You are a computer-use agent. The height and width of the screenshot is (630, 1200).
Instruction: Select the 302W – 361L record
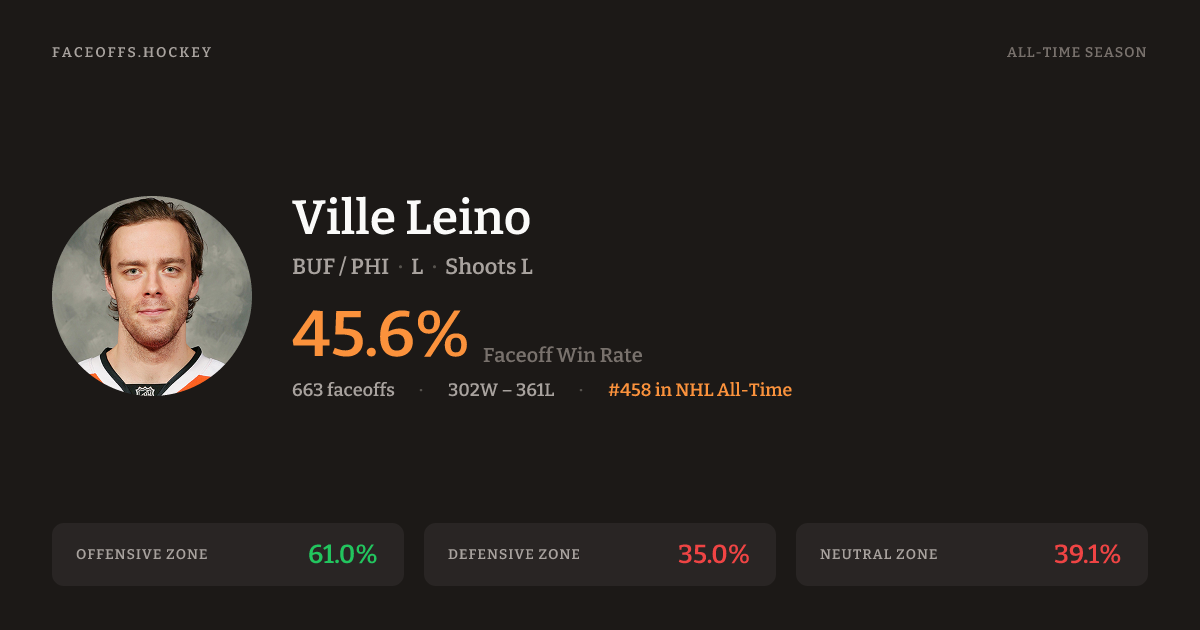pyautogui.click(x=501, y=390)
